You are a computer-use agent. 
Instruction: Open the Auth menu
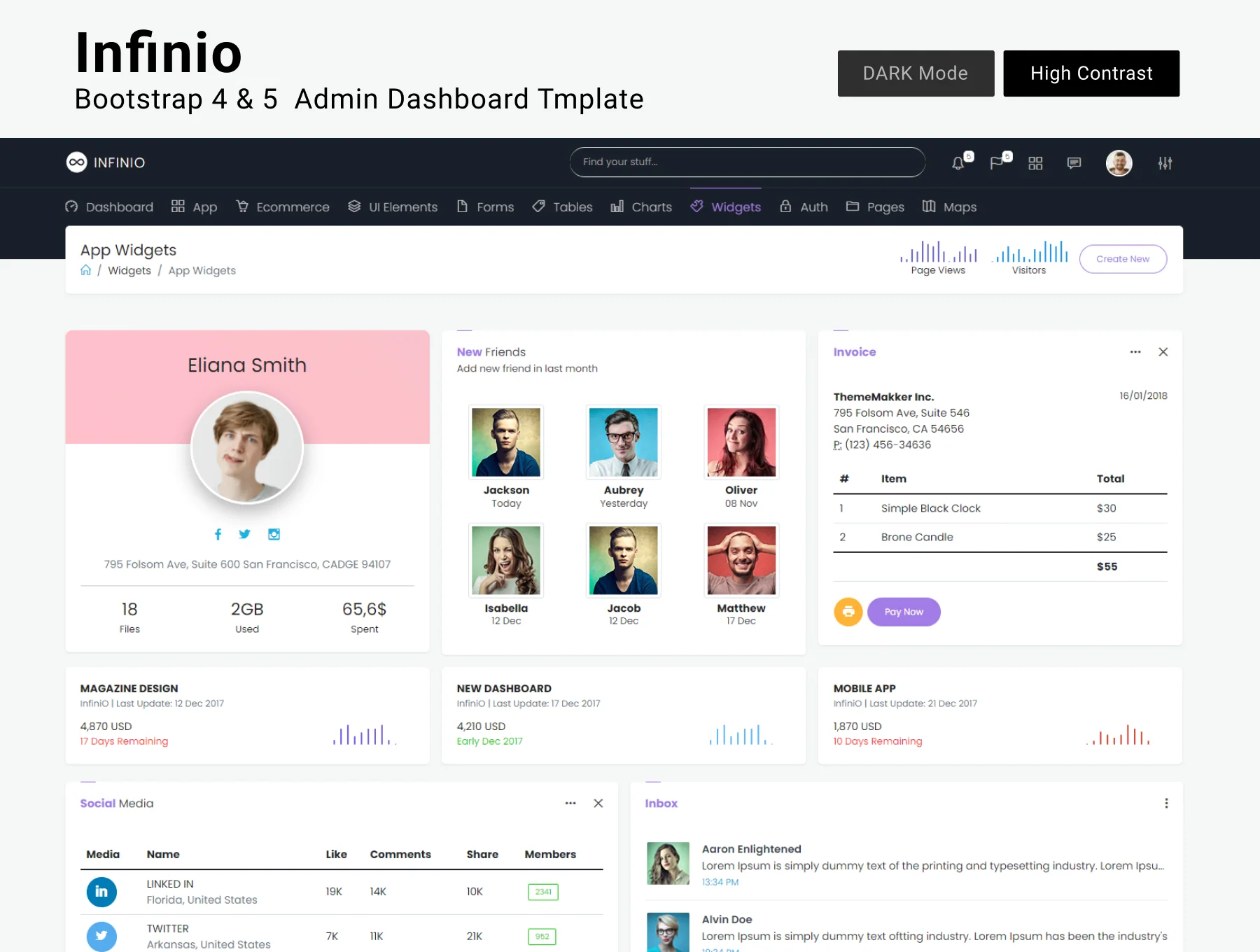pyautogui.click(x=804, y=207)
